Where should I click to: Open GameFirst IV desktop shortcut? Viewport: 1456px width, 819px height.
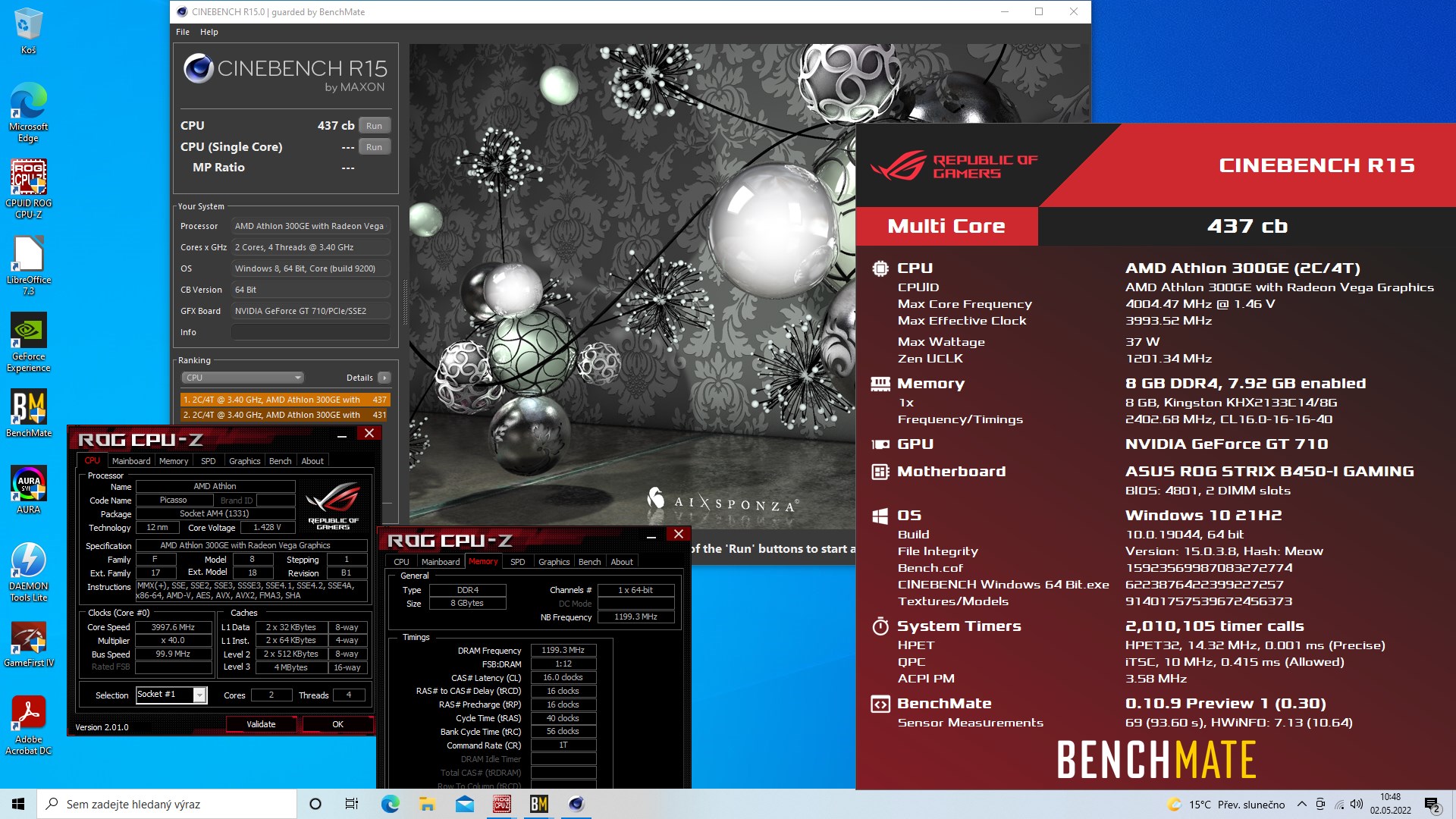click(x=28, y=644)
